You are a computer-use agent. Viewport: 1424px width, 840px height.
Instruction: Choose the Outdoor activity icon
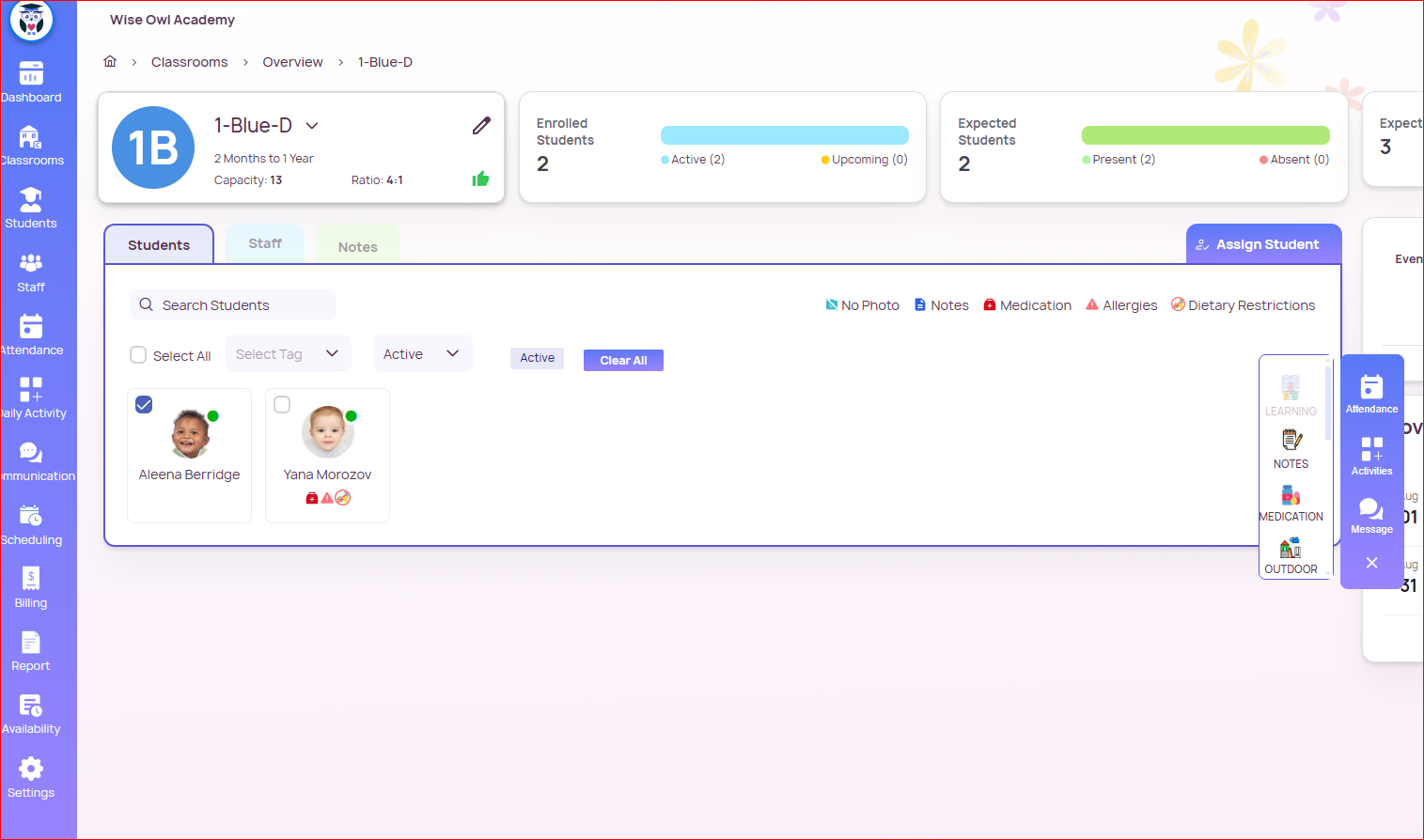1291,554
